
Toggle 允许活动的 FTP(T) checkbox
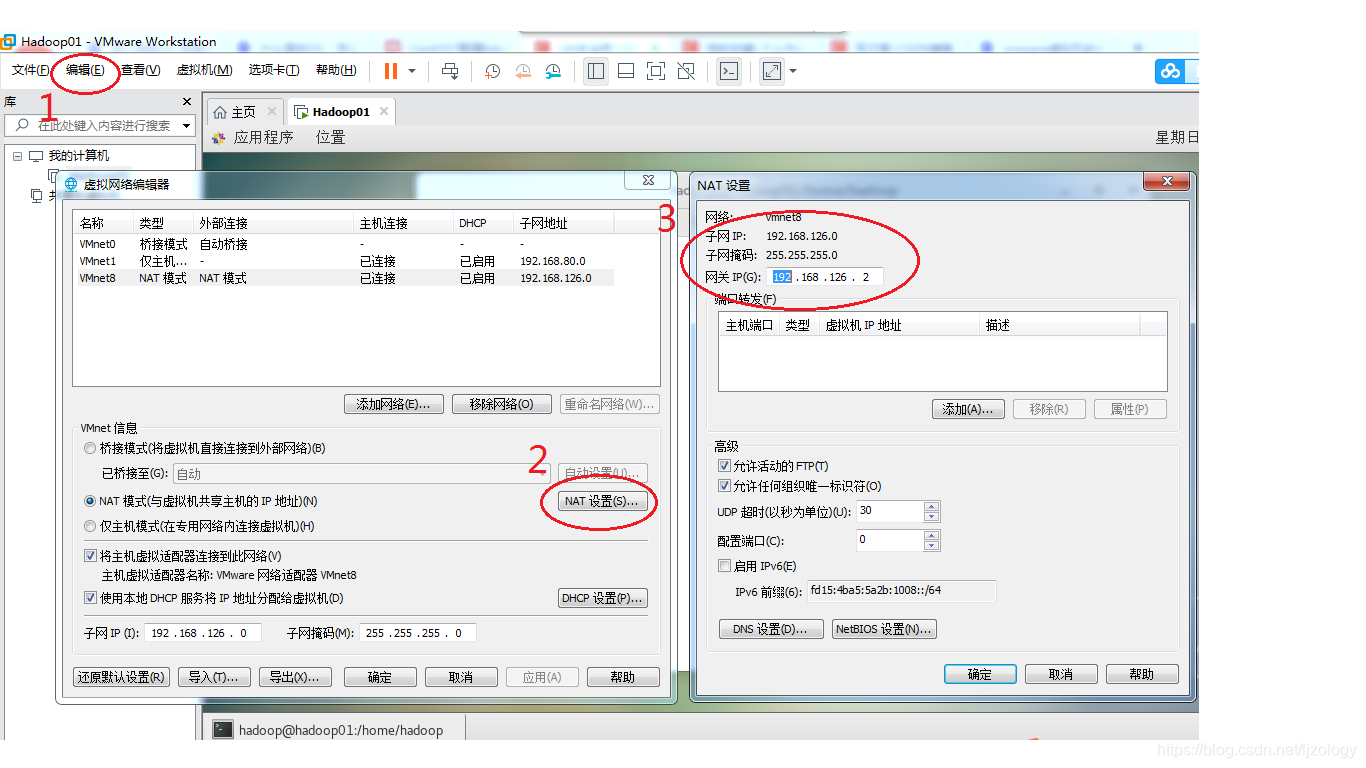point(725,466)
